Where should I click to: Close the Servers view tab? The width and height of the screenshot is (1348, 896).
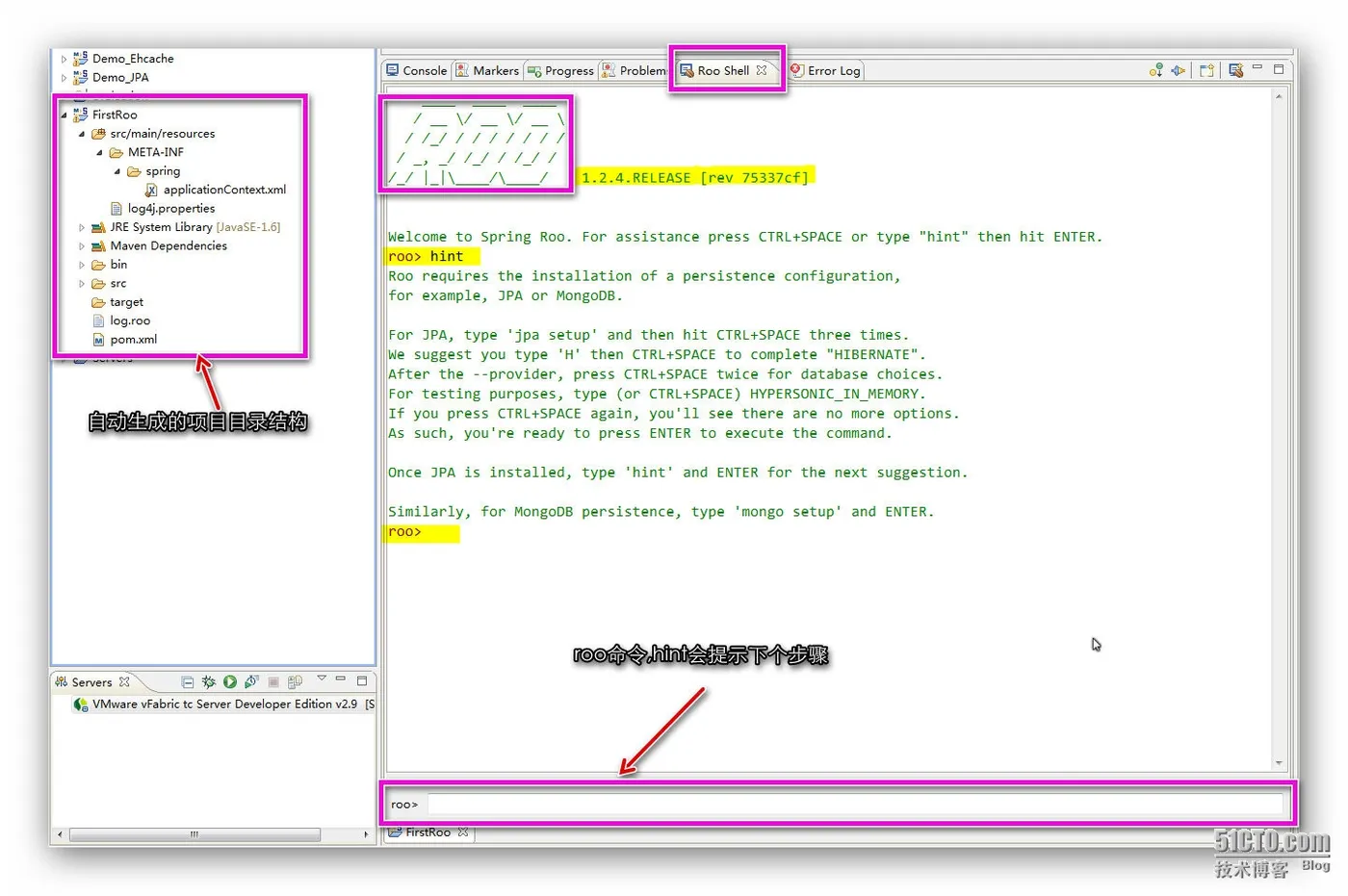point(124,682)
